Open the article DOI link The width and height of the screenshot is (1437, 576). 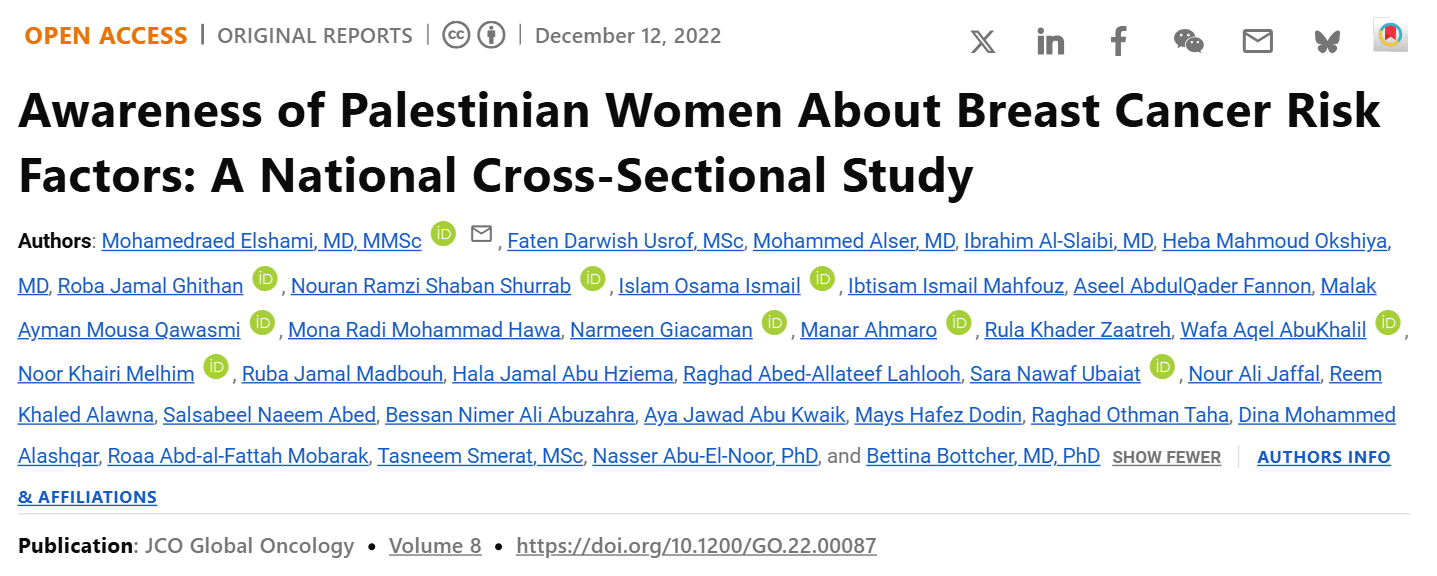pos(696,546)
